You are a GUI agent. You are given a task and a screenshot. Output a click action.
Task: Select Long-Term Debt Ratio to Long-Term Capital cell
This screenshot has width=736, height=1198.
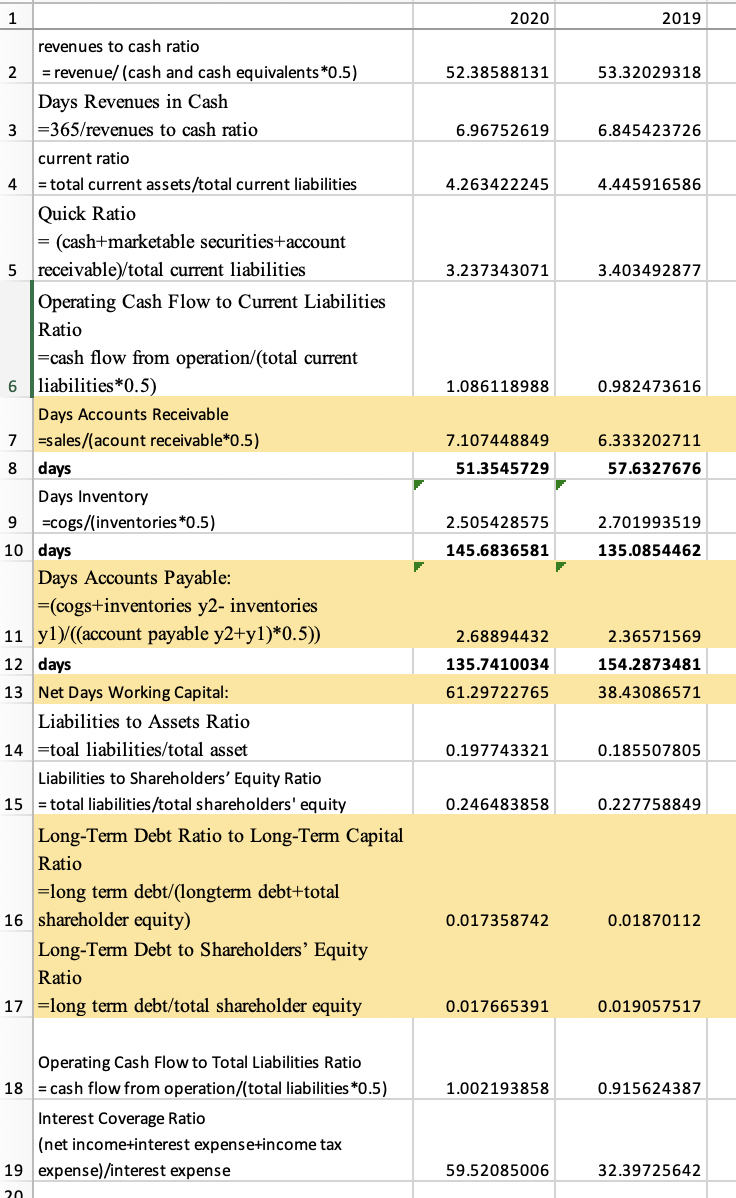(x=222, y=875)
